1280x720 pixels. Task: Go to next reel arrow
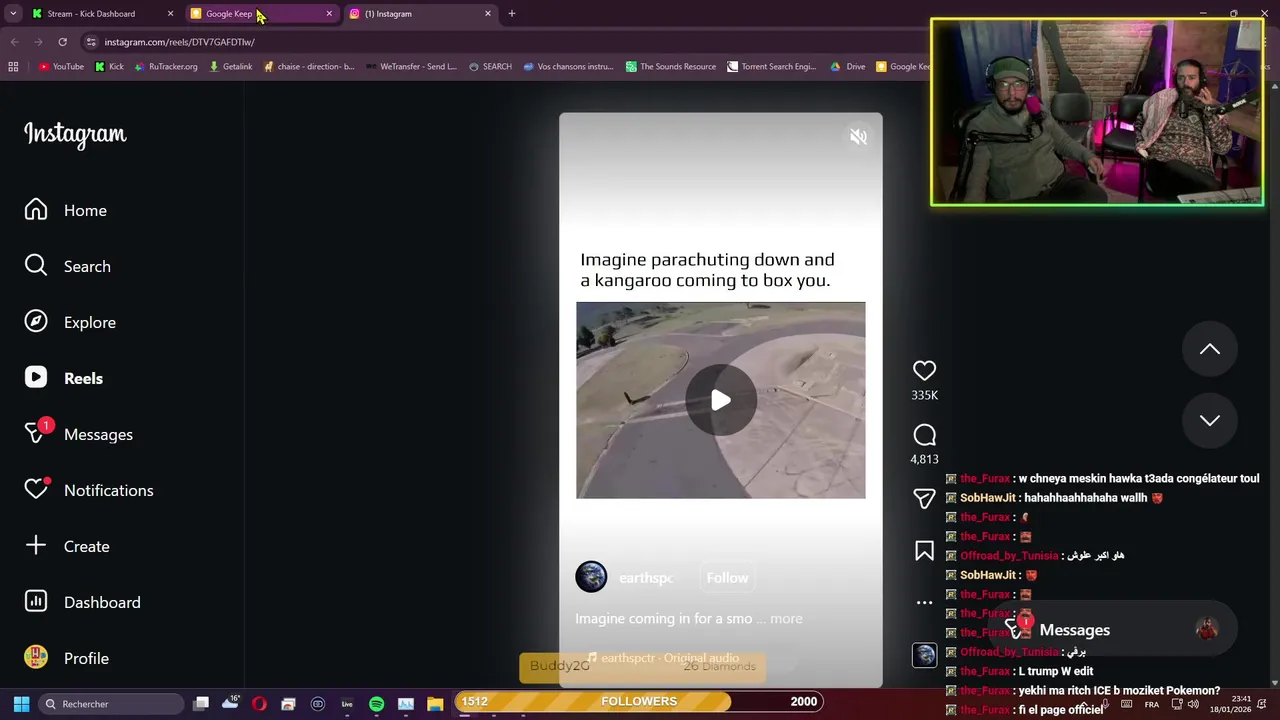tap(1210, 420)
